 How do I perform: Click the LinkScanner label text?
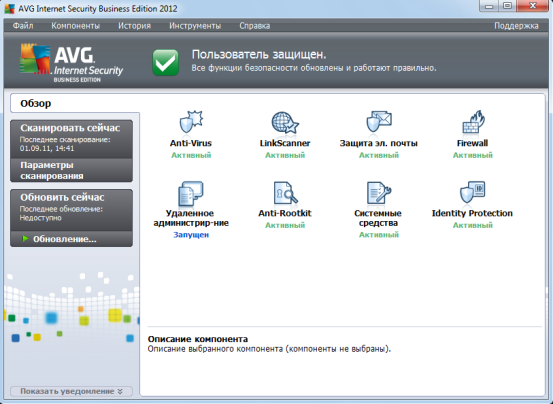pyautogui.click(x=285, y=143)
